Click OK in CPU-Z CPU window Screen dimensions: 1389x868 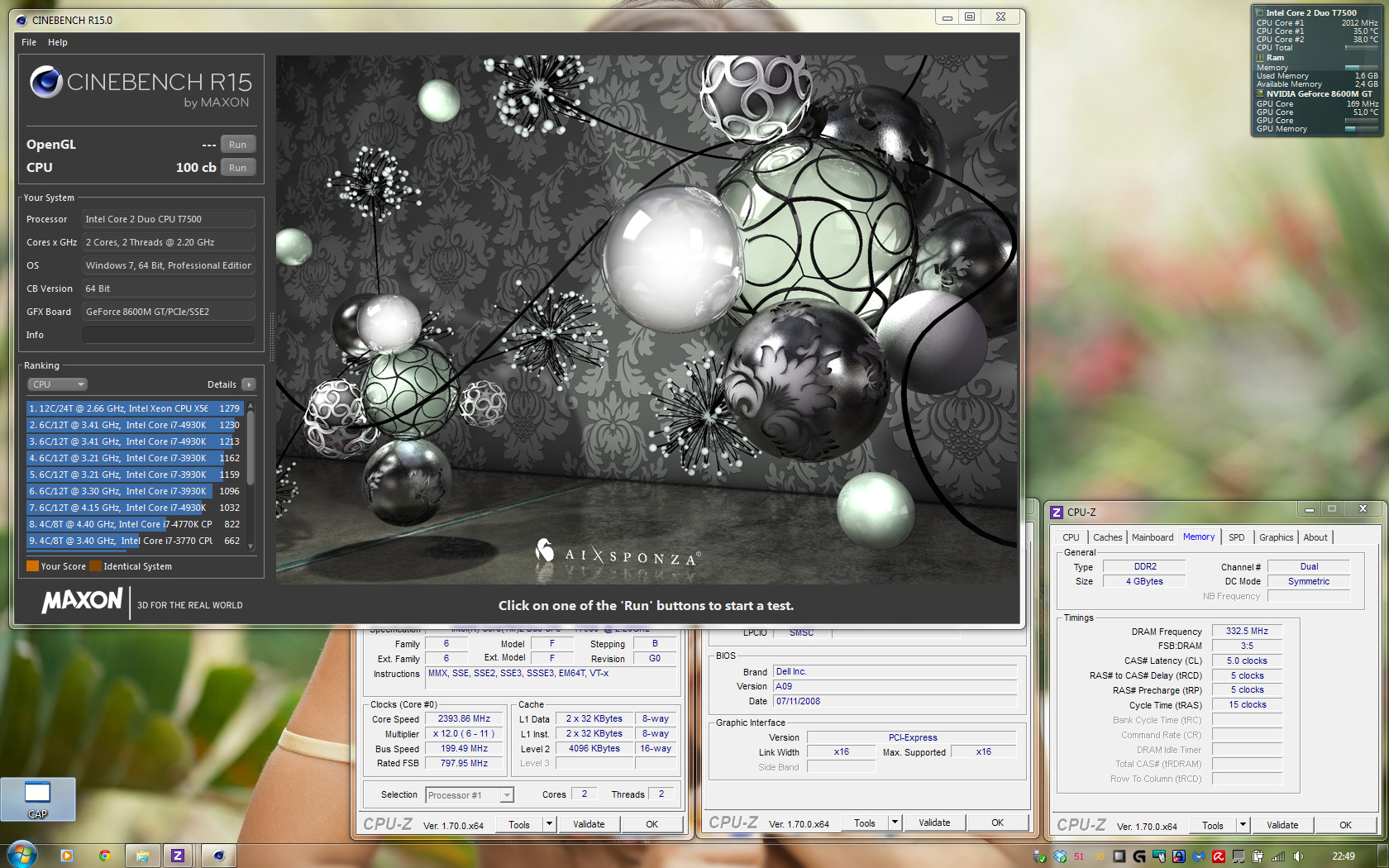tap(652, 824)
